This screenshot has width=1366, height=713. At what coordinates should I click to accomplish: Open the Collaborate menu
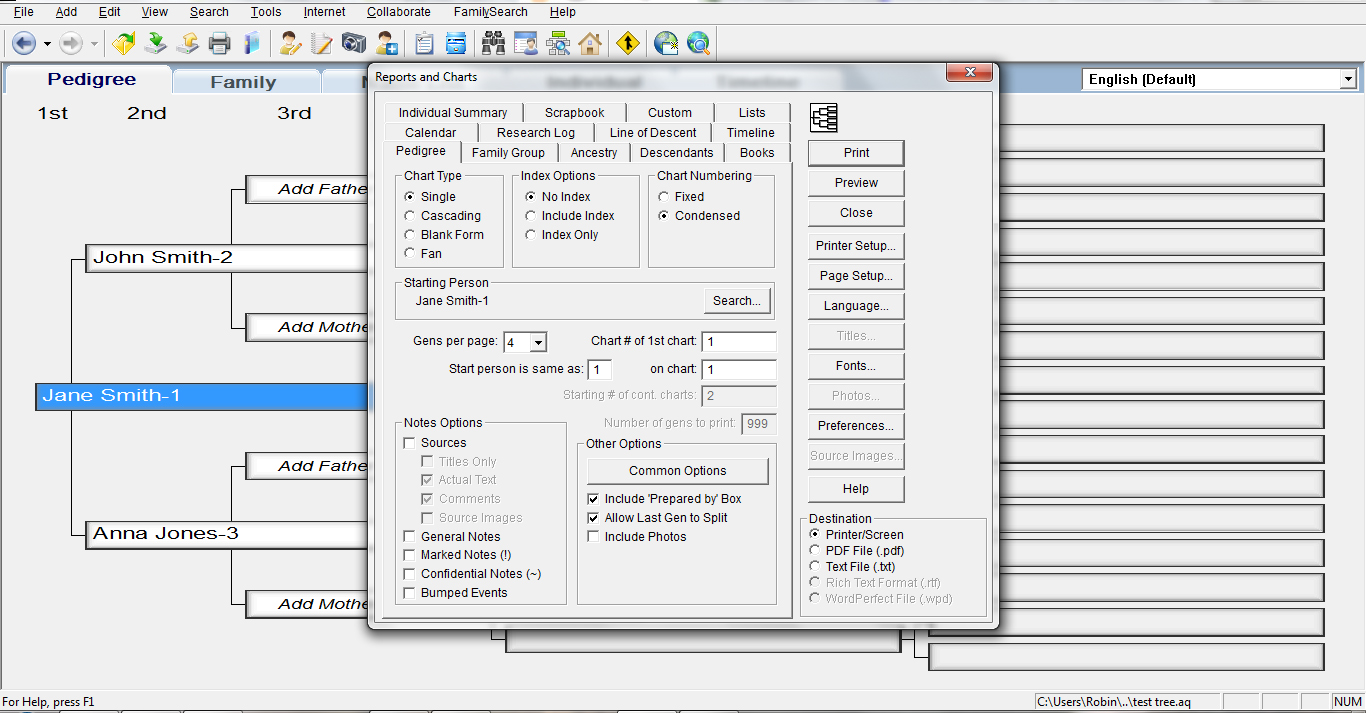tap(398, 11)
